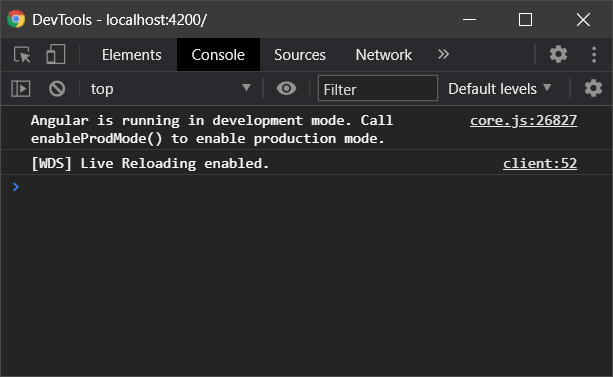Select the Live Reloading enabled message
This screenshot has height=377, width=613.
[150, 163]
